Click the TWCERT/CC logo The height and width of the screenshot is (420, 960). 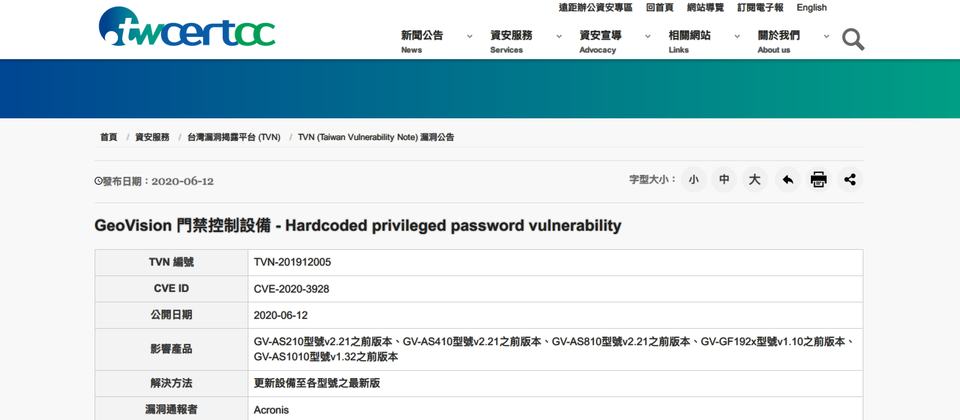[x=187, y=26]
